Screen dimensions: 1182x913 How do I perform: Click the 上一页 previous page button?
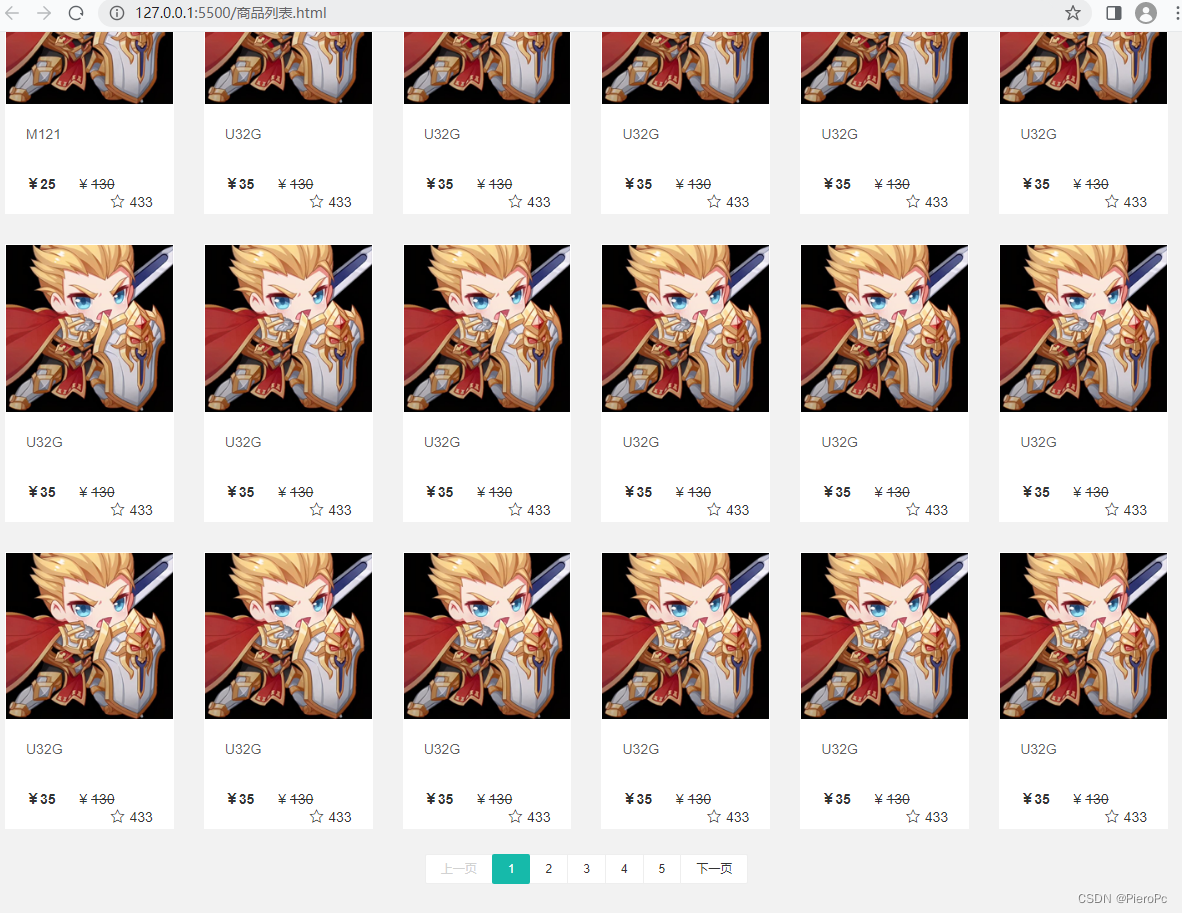click(x=459, y=869)
